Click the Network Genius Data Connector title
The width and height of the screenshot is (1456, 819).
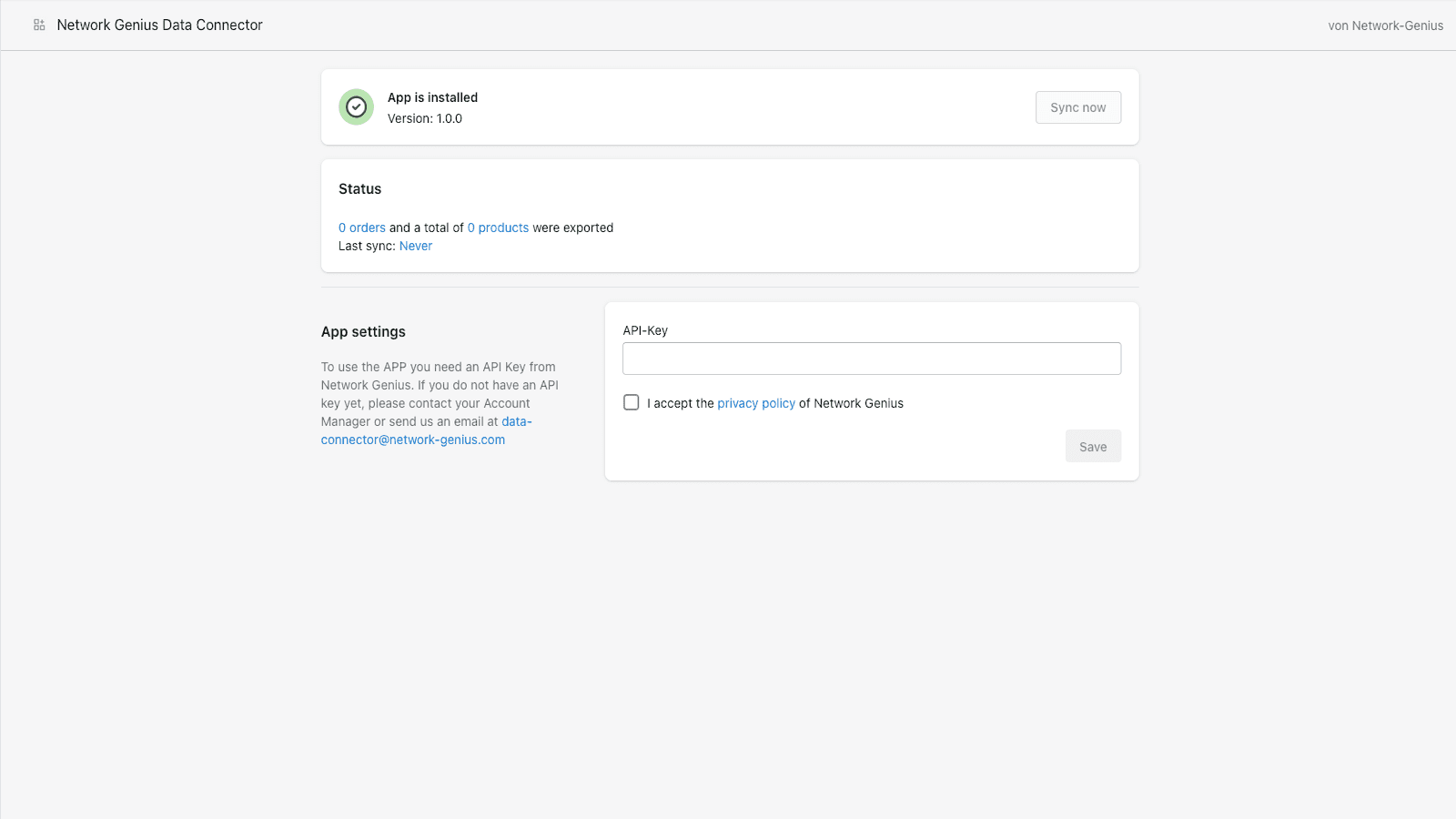pos(159,25)
